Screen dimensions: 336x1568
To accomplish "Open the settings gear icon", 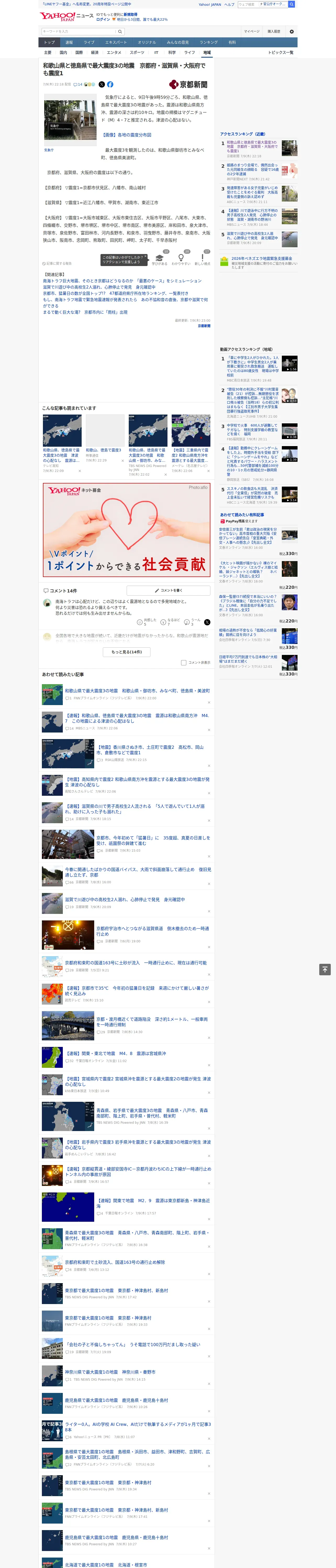I will click(292, 32).
